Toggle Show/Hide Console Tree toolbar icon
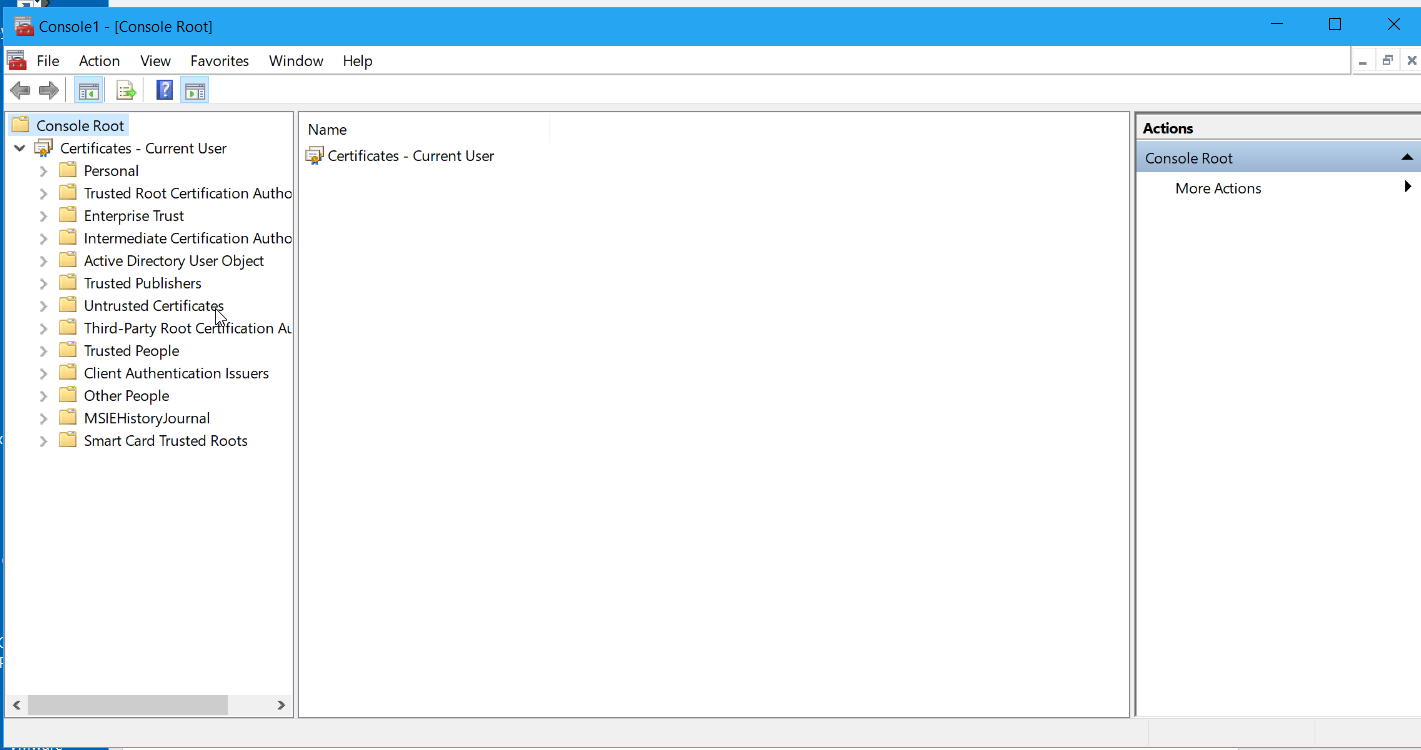 tap(89, 91)
